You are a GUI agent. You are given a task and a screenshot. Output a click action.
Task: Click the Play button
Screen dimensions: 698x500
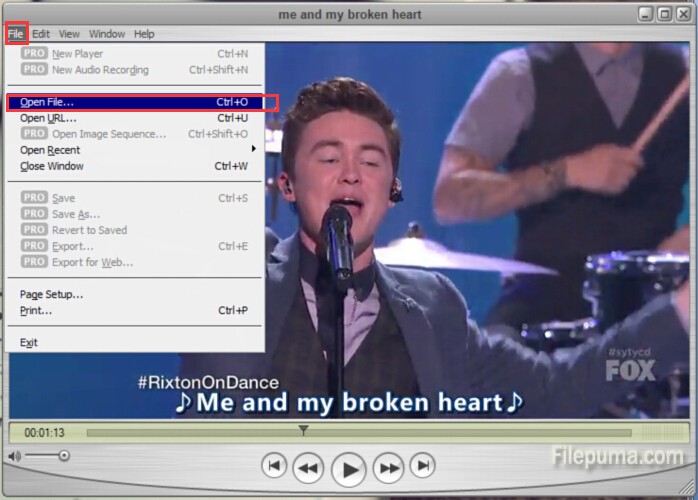tap(349, 467)
